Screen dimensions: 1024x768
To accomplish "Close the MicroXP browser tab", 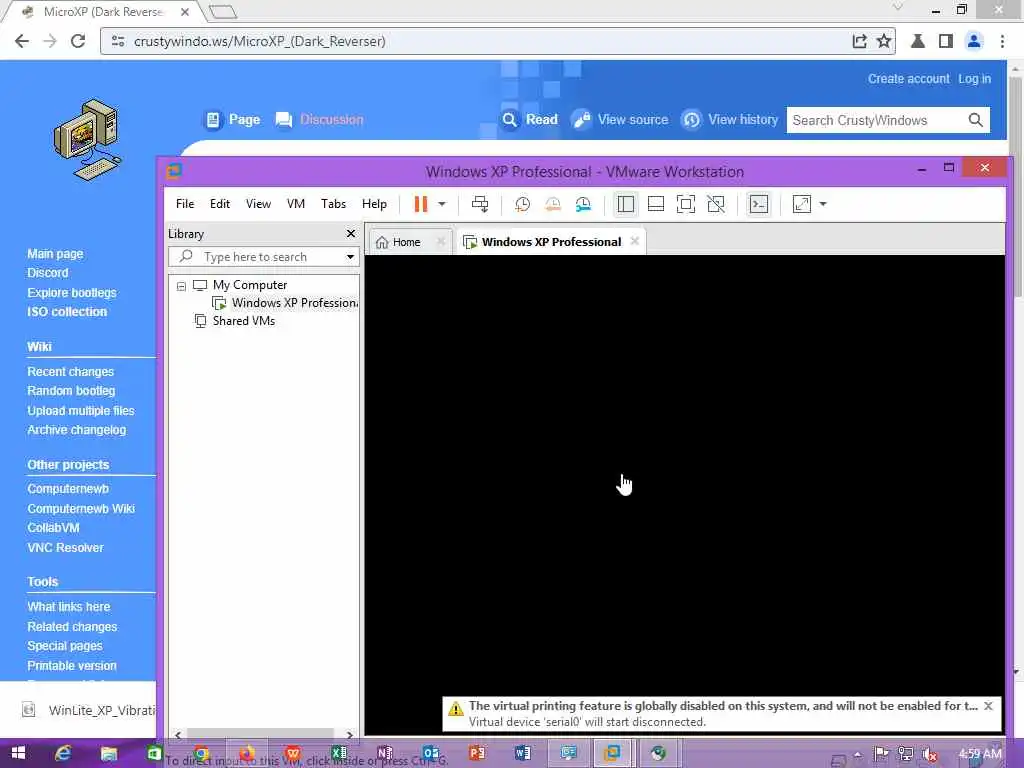I will (x=185, y=12).
